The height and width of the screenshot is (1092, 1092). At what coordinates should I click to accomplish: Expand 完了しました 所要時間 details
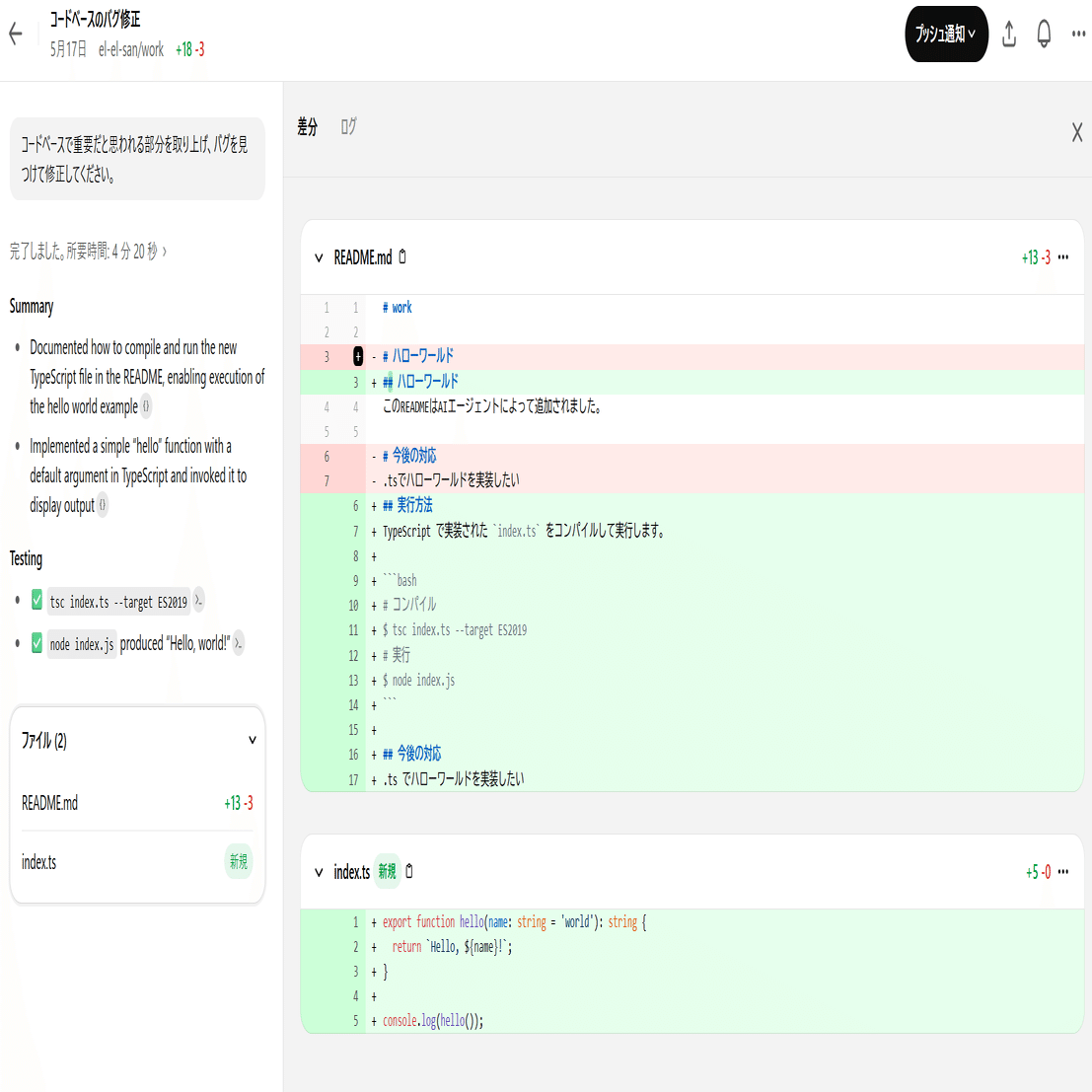click(88, 252)
